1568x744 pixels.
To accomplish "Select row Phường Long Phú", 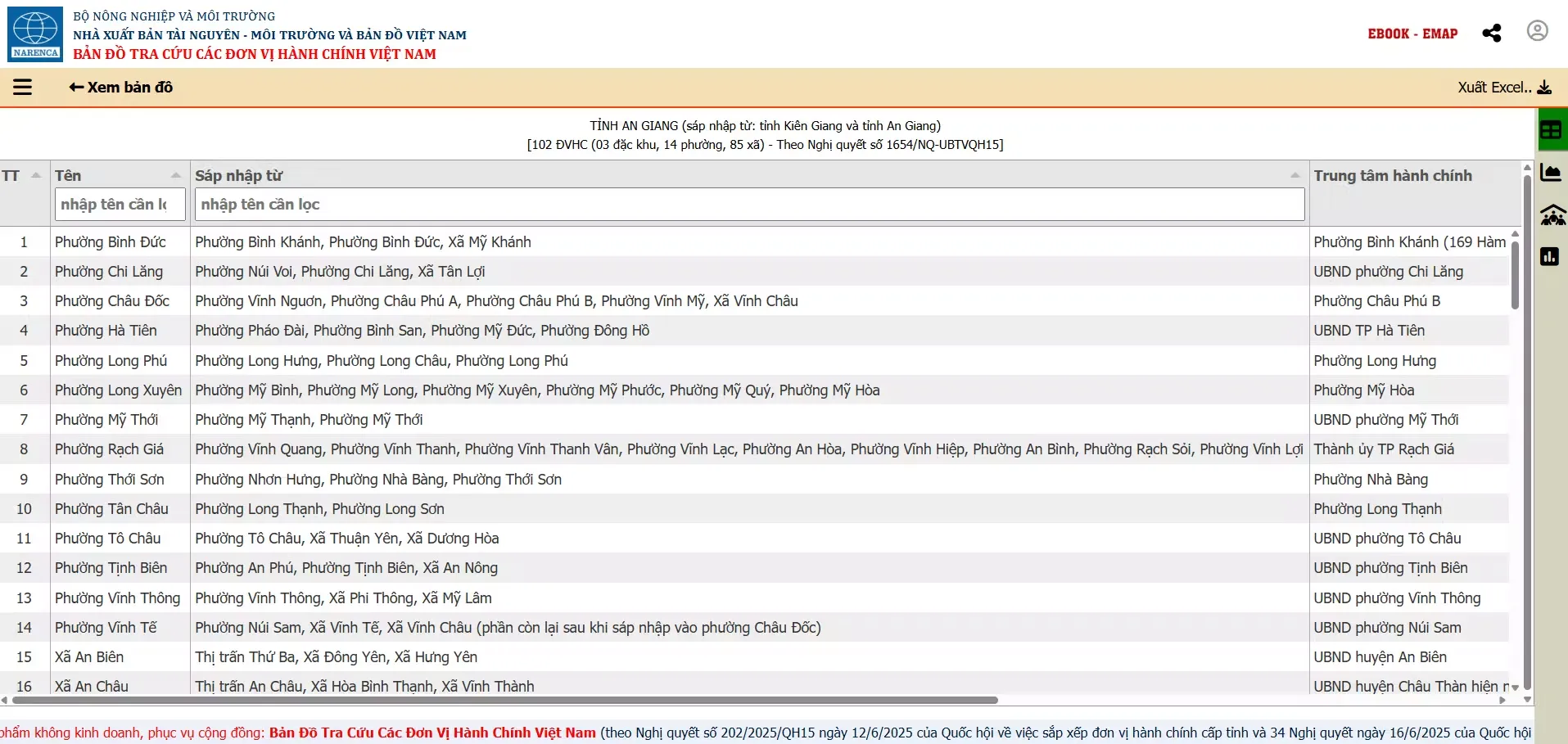I will 754,361.
